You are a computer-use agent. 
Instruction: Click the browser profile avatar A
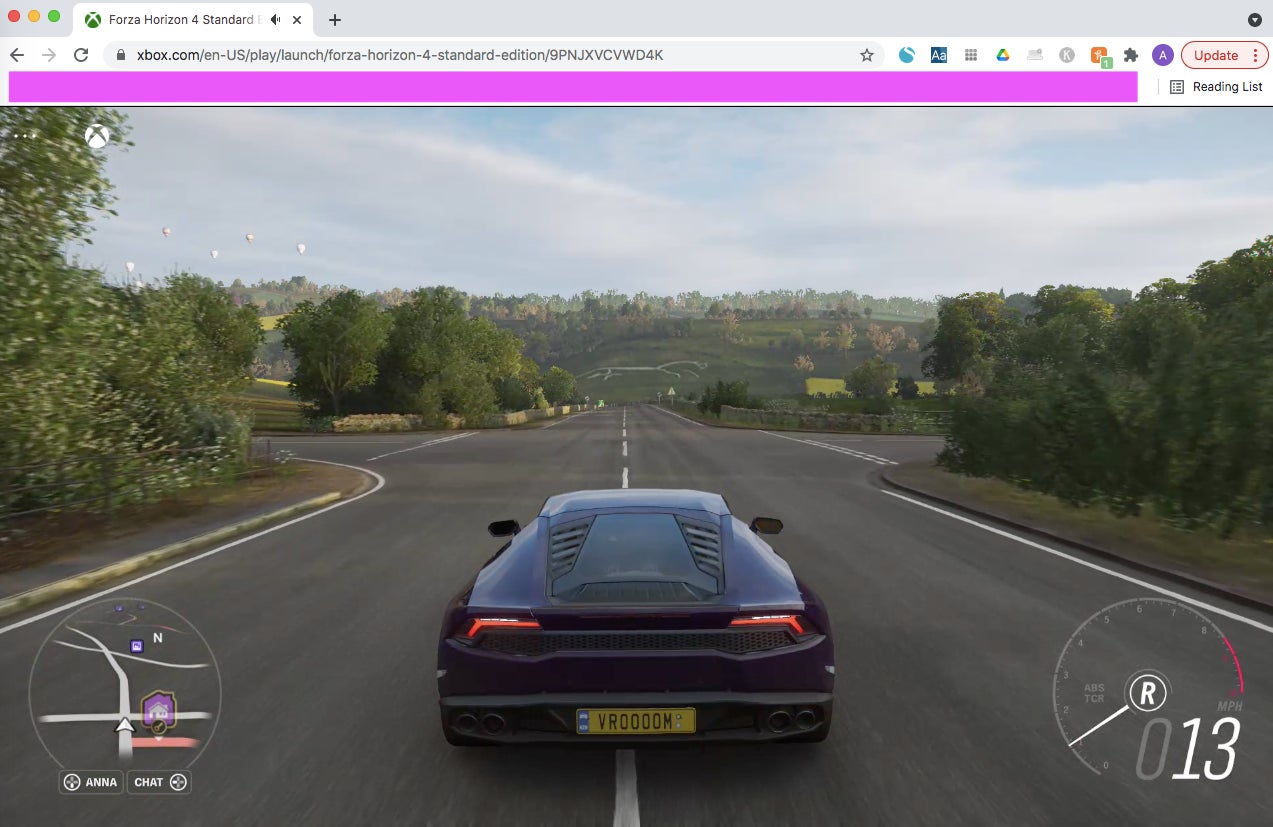click(x=1162, y=55)
